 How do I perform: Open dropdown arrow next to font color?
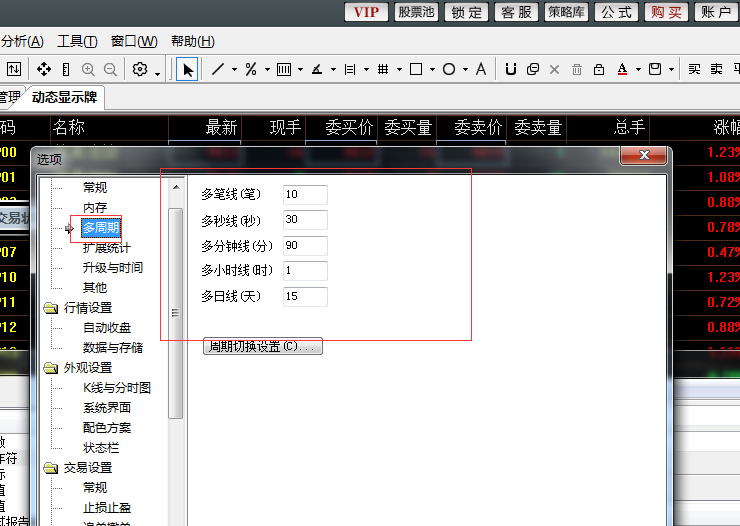639,70
